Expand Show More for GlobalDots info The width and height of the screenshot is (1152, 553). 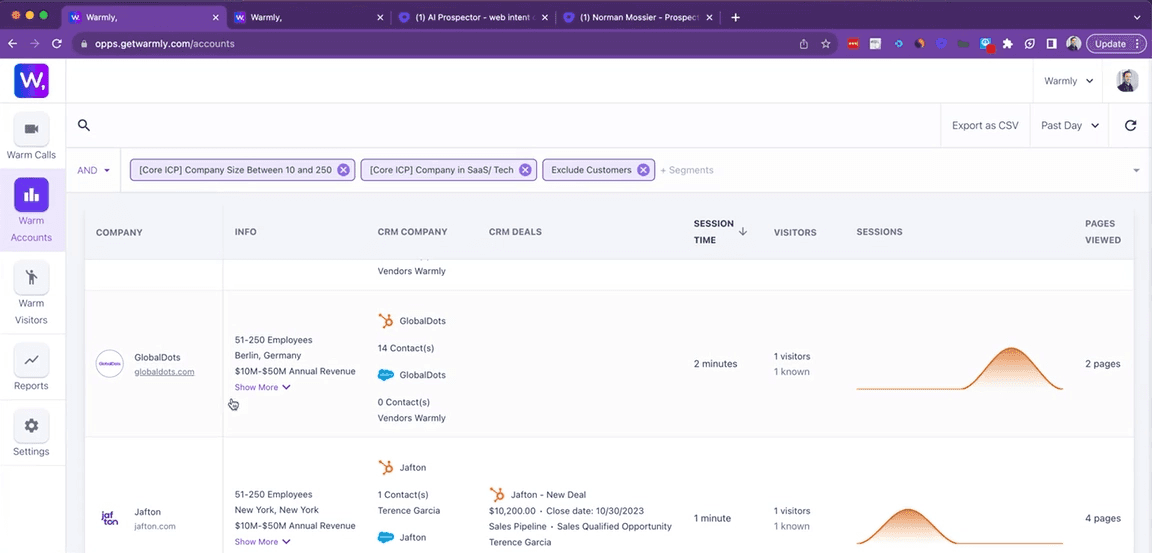click(262, 387)
